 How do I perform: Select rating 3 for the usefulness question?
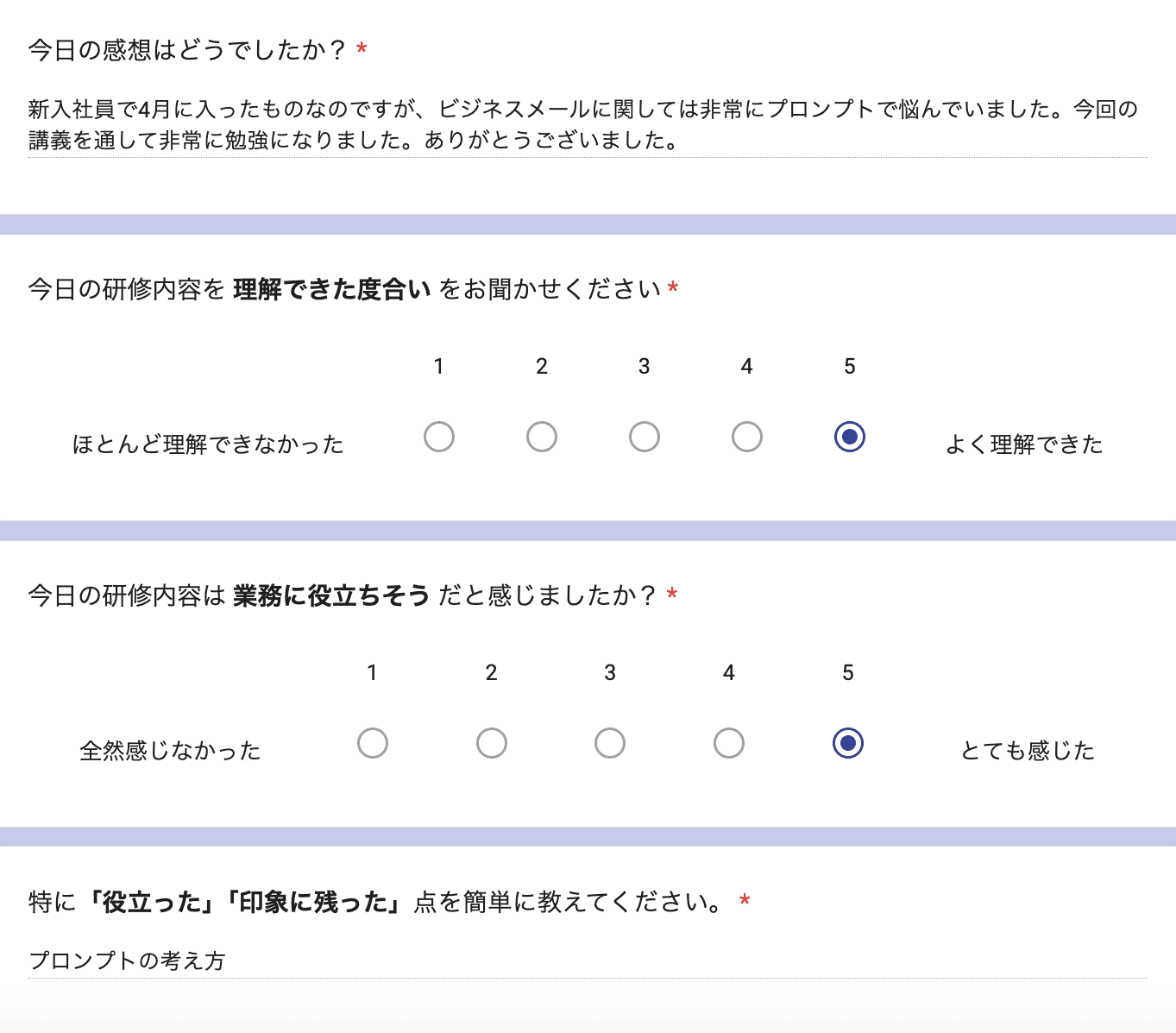click(x=610, y=742)
